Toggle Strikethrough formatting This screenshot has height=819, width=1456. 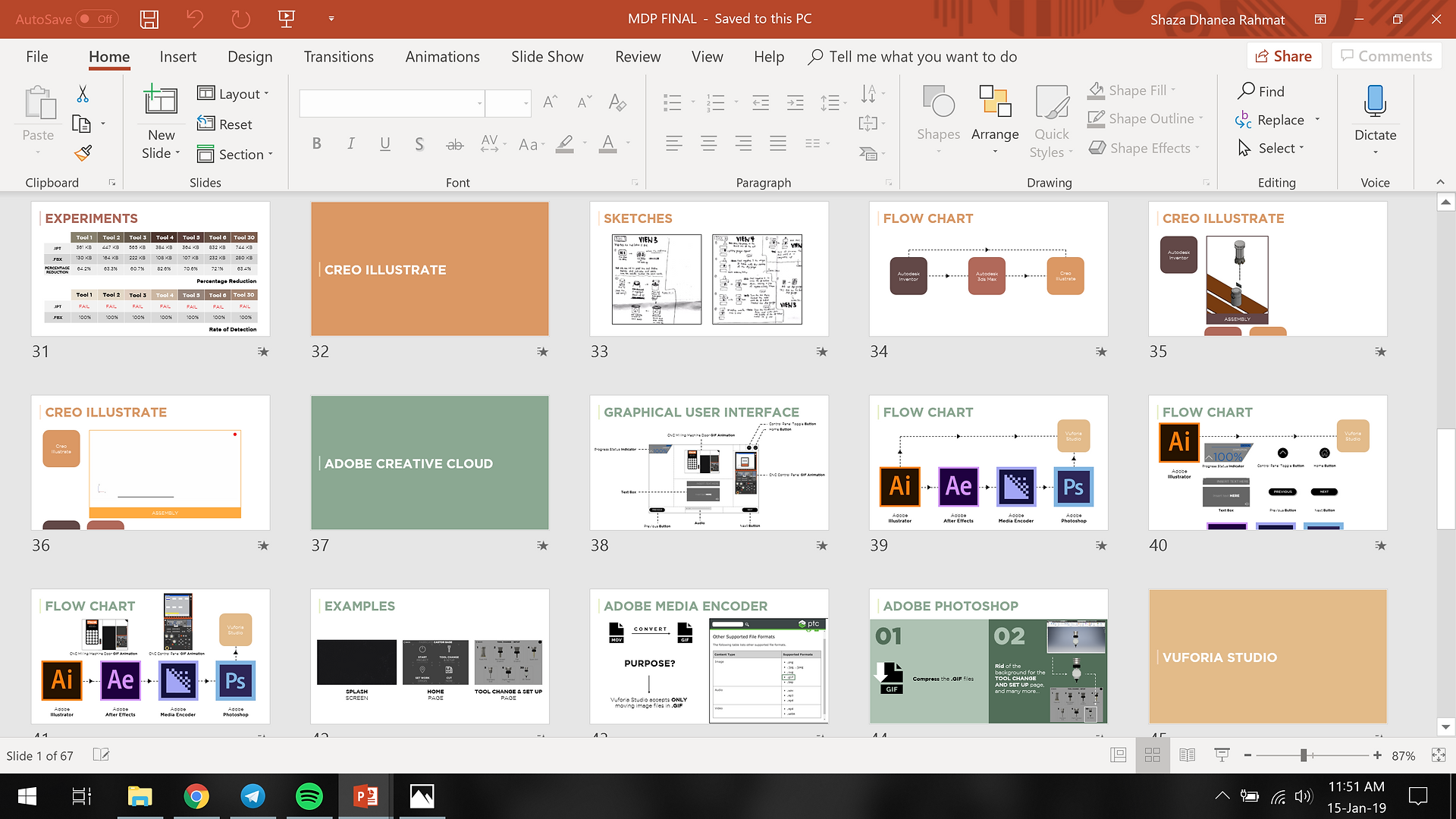click(x=455, y=143)
